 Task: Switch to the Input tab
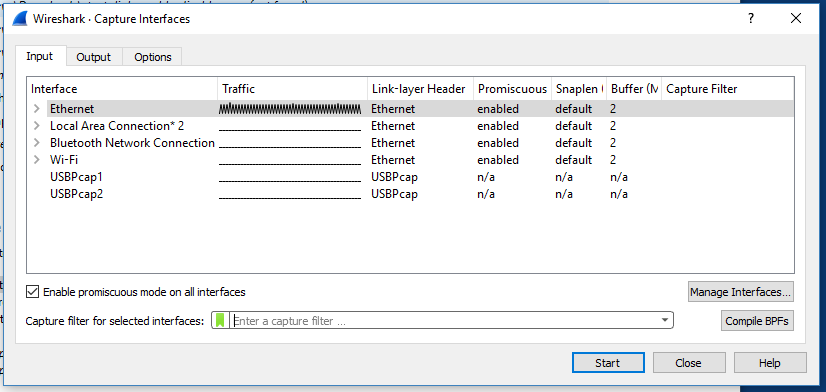(x=40, y=56)
